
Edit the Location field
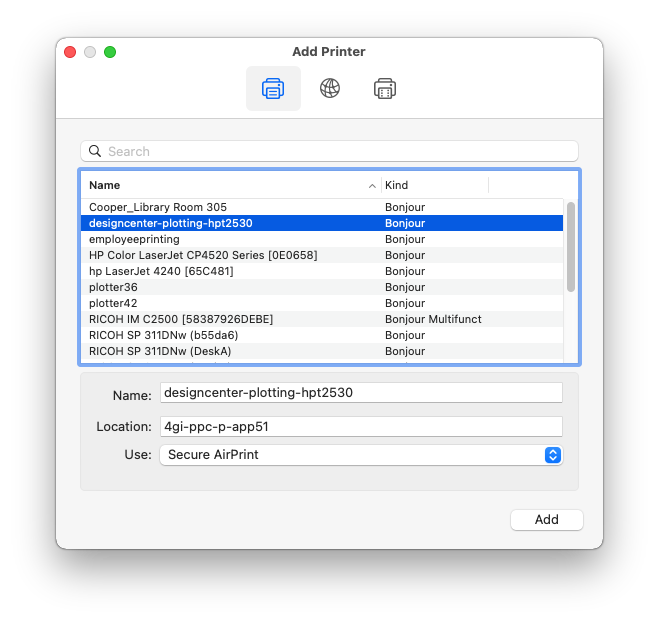(x=361, y=427)
